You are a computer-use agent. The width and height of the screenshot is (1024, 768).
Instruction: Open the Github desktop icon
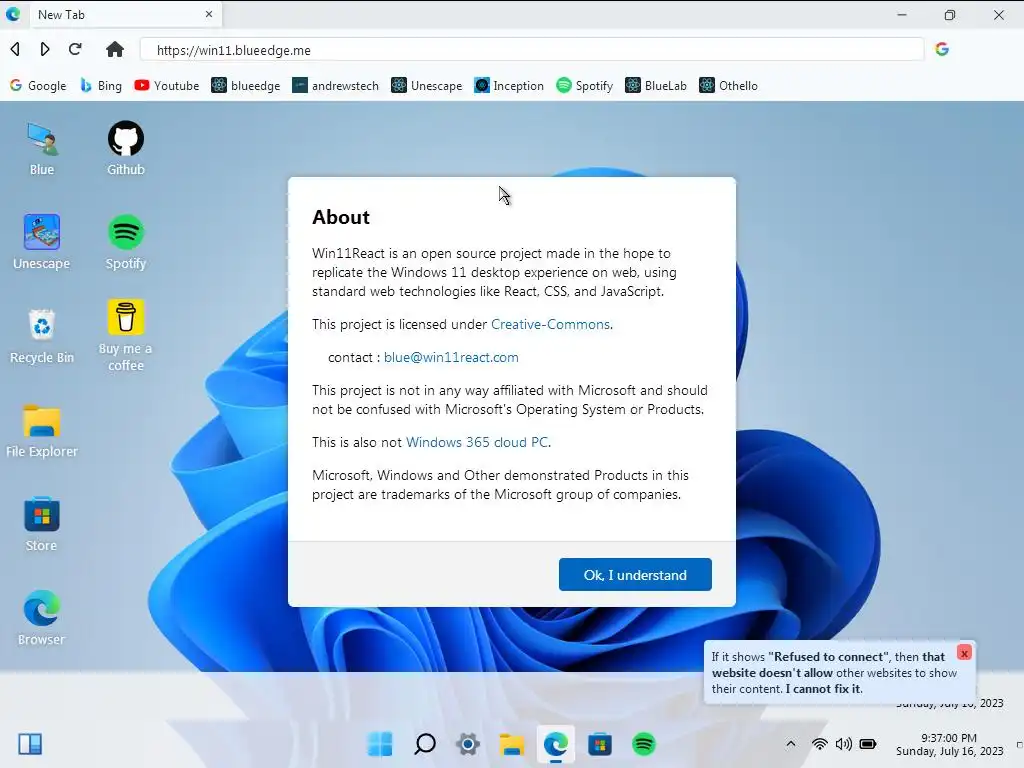[125, 149]
